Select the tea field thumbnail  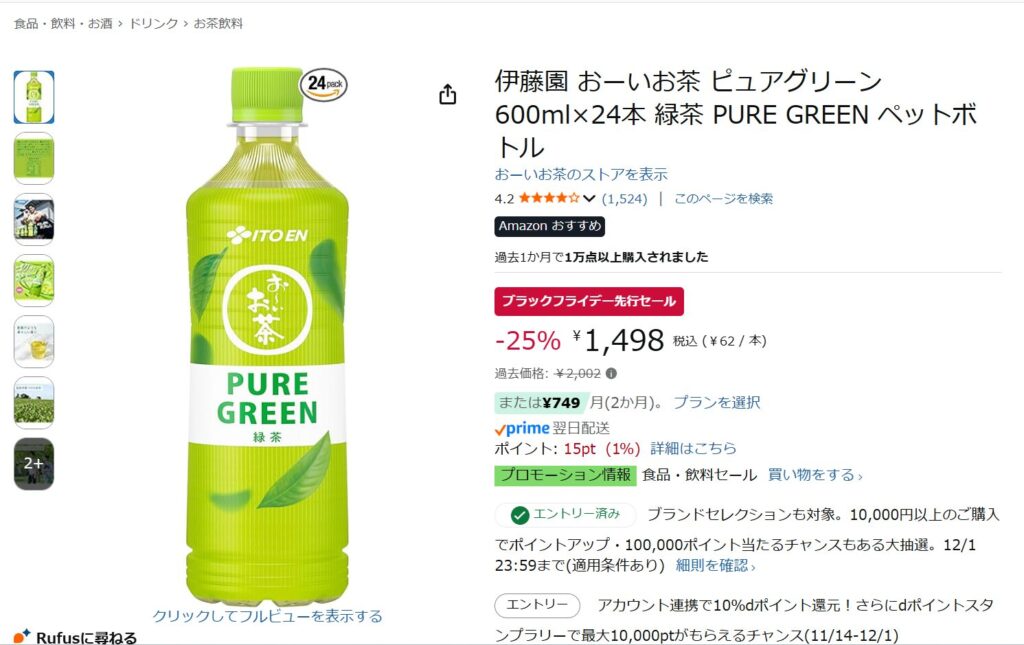[x=34, y=402]
